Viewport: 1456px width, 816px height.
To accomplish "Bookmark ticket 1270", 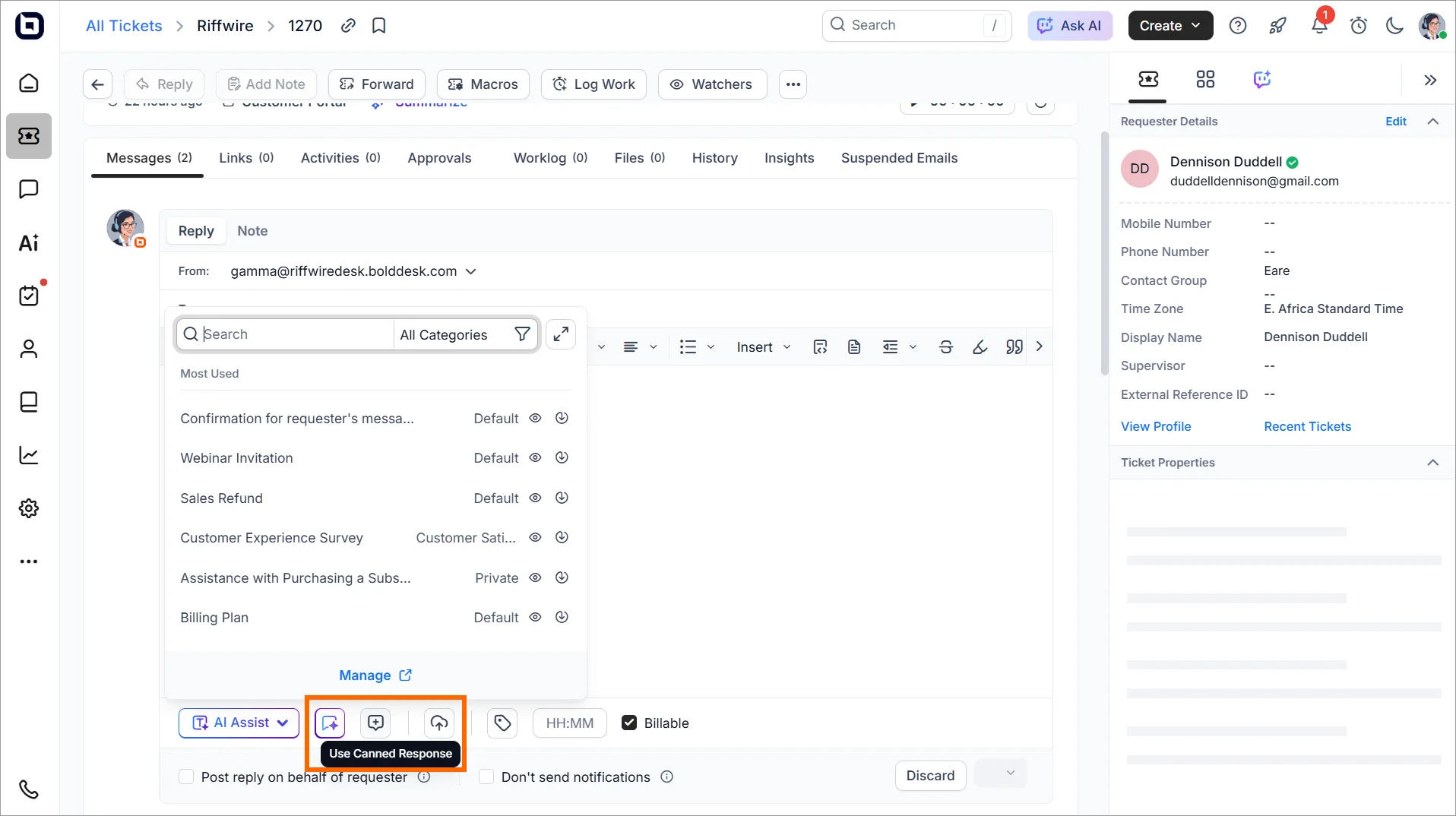I will (x=379, y=26).
